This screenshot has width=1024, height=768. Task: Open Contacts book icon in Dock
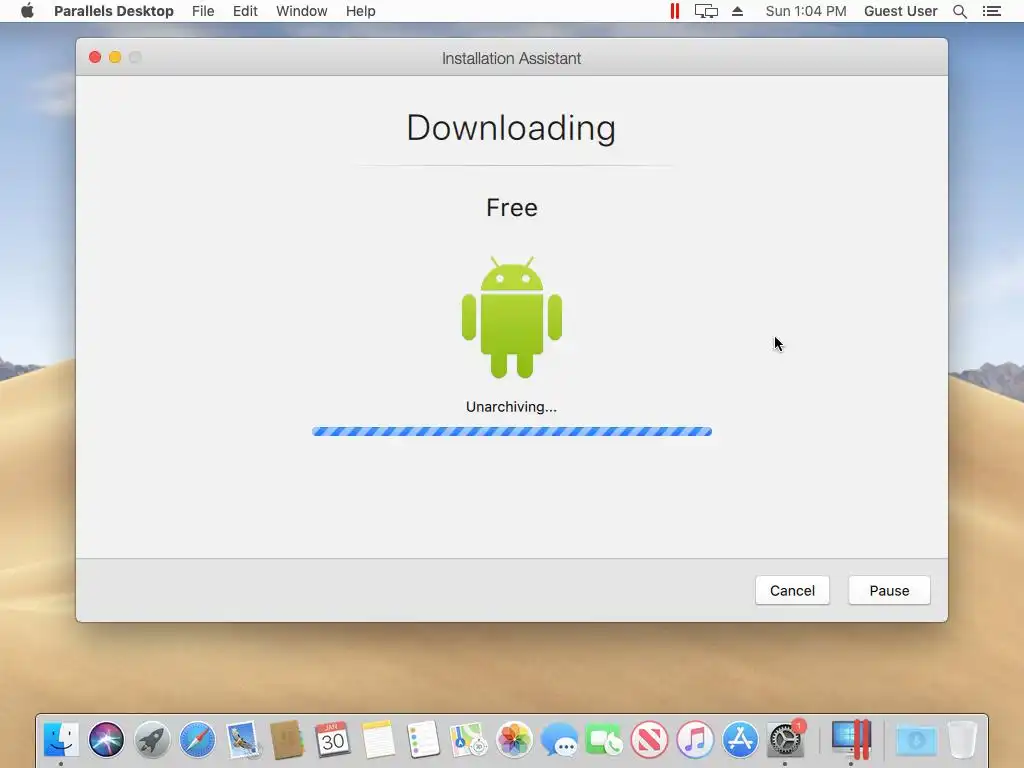[x=287, y=739]
